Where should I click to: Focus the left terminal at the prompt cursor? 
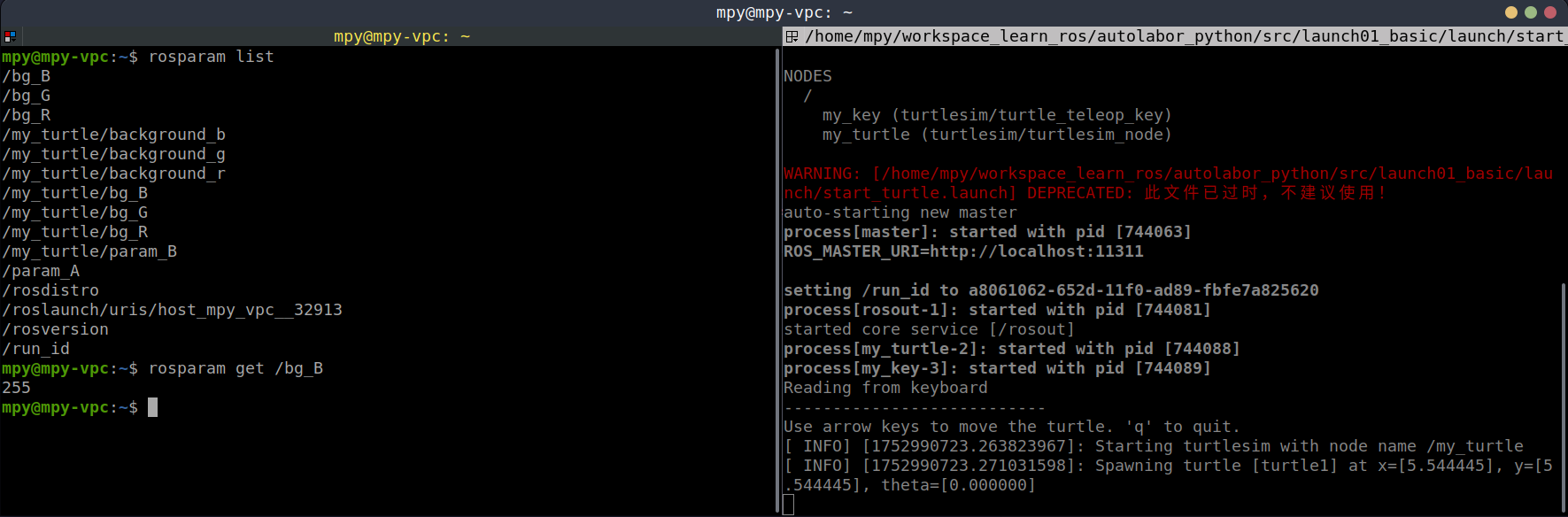(152, 407)
